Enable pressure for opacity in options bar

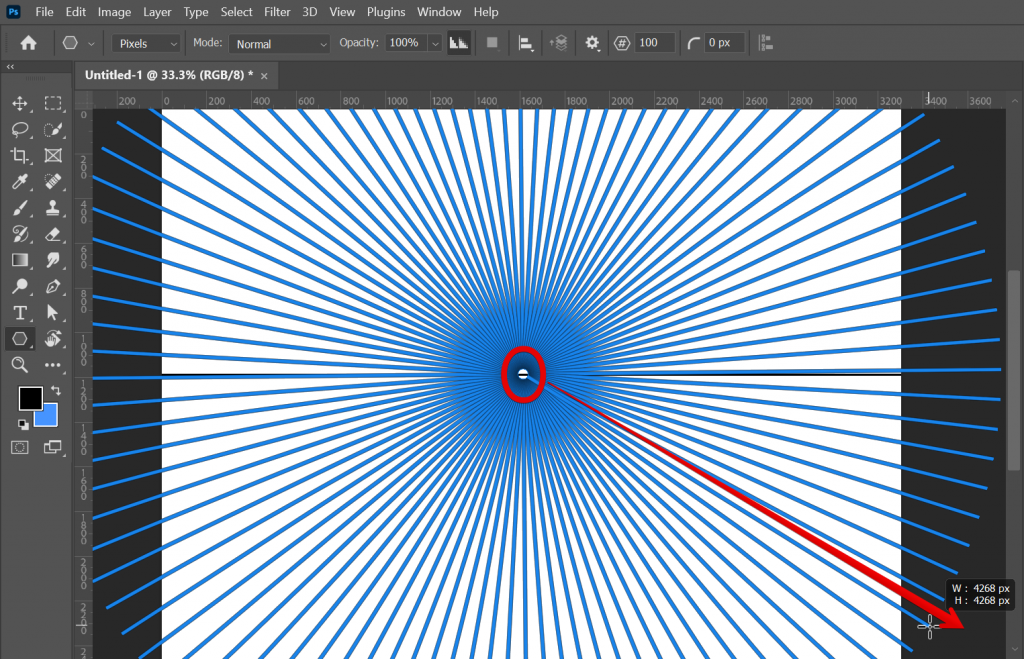coord(459,43)
